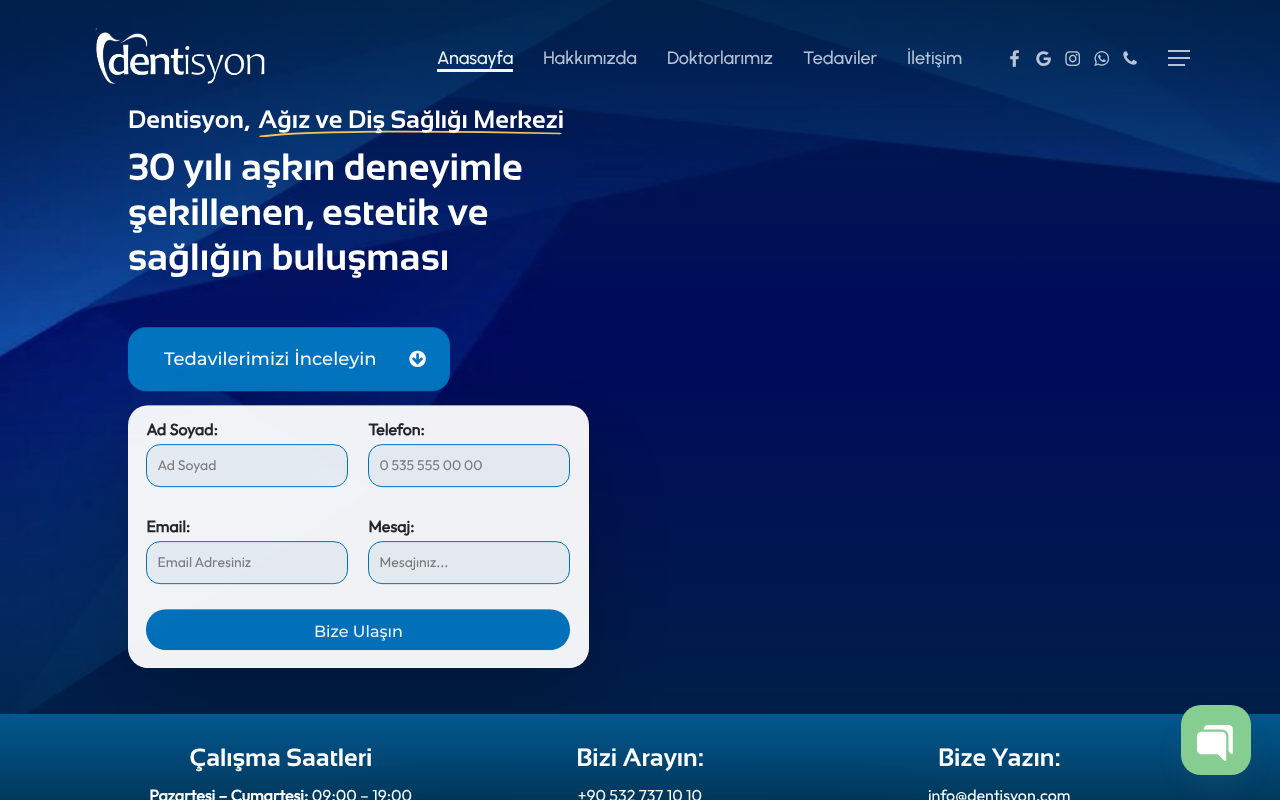Screen dimensions: 1280x800
Task: Submit form with Bize Ulaşın button
Action: (x=358, y=630)
